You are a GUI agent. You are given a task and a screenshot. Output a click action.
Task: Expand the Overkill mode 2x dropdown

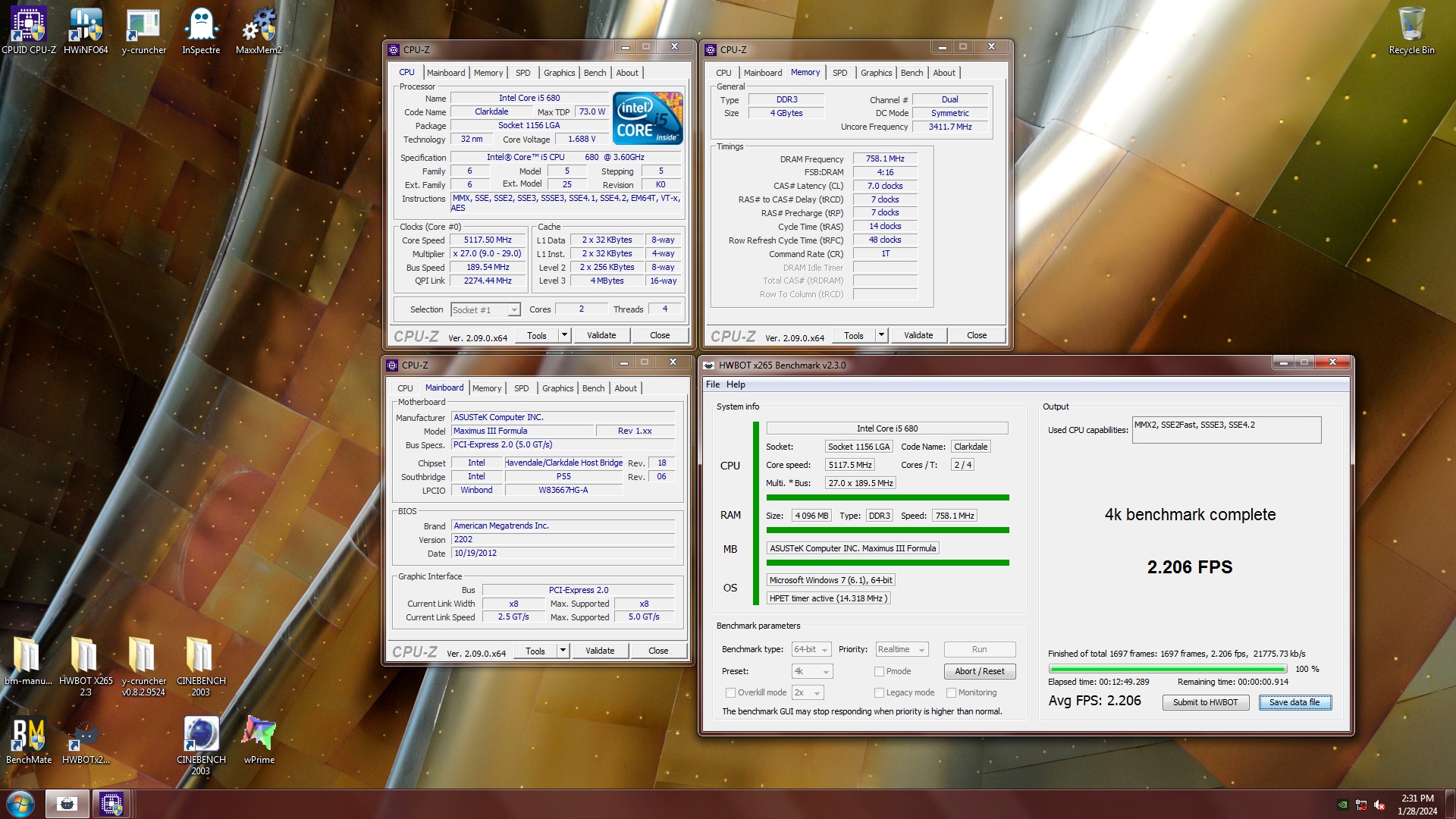pos(808,692)
